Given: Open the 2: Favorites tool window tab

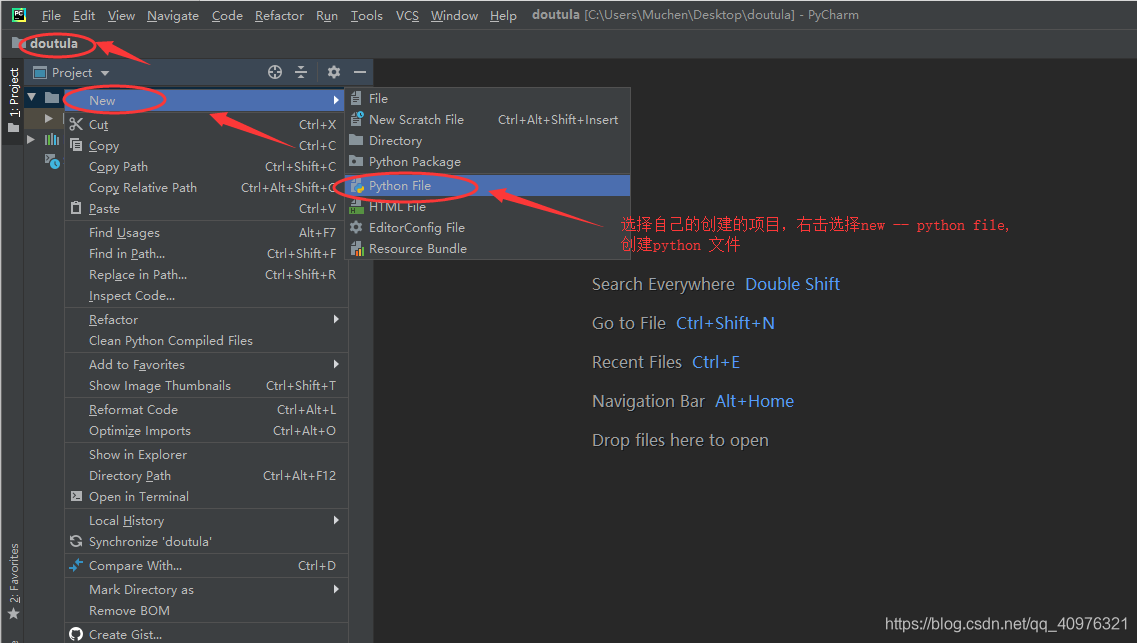Looking at the screenshot, I should click(14, 582).
